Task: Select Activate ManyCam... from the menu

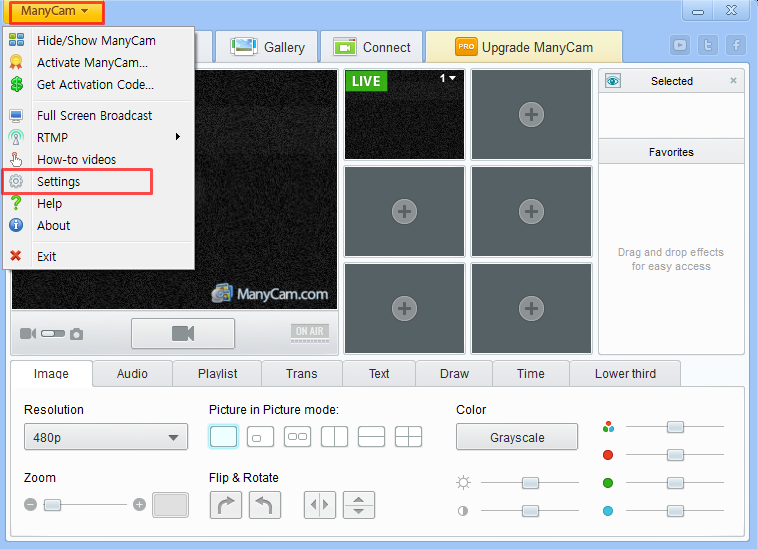Action: [x=98, y=63]
